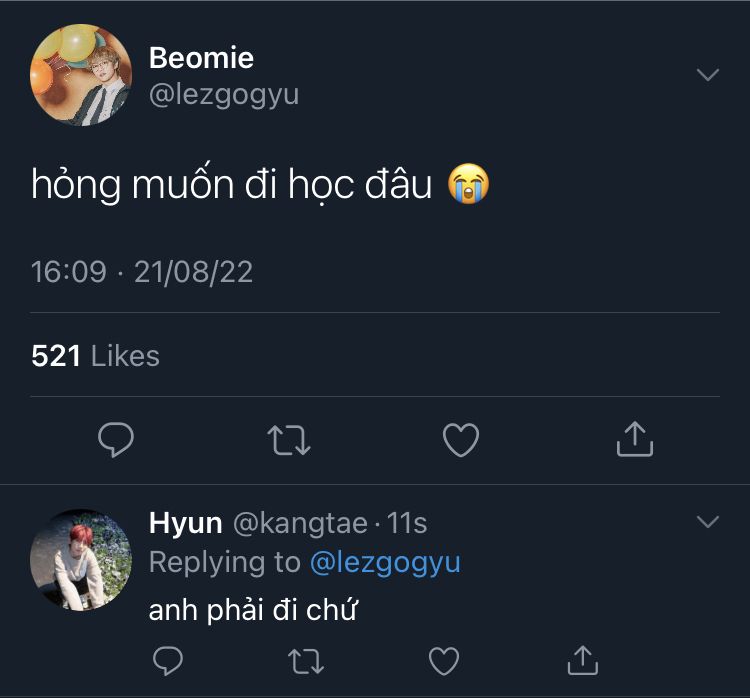Screen dimensions: 750x698
Task: Open the reply's 11s timestamp
Action: 407,523
